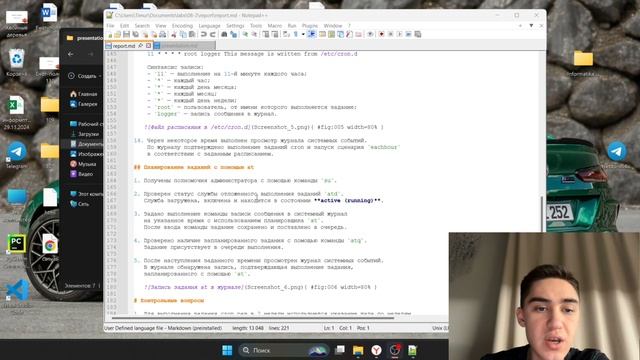The height and width of the screenshot is (360, 640).
Task: Click the Redo arrow in the toolbar
Action: [212, 34]
